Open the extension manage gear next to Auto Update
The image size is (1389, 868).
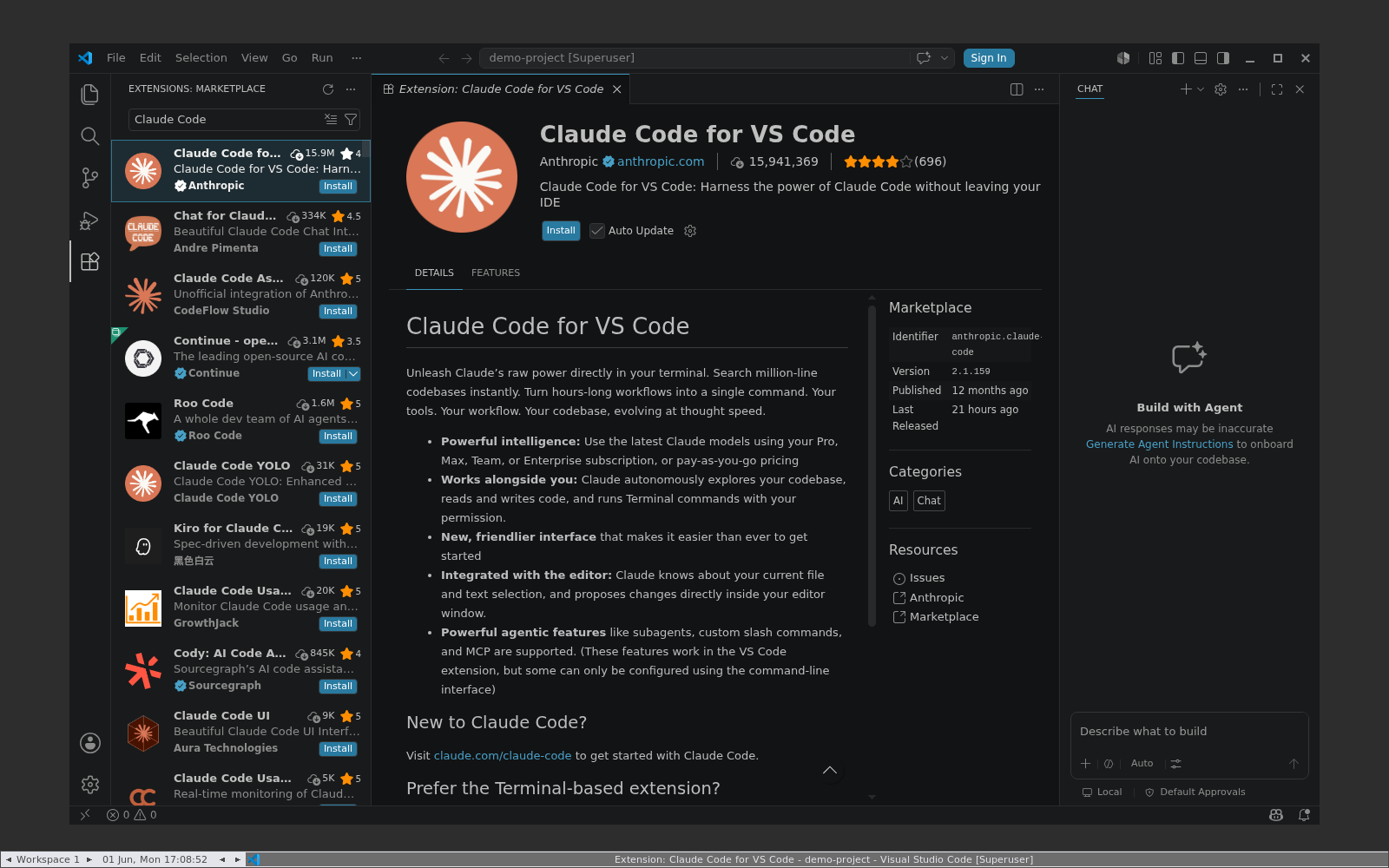click(690, 231)
